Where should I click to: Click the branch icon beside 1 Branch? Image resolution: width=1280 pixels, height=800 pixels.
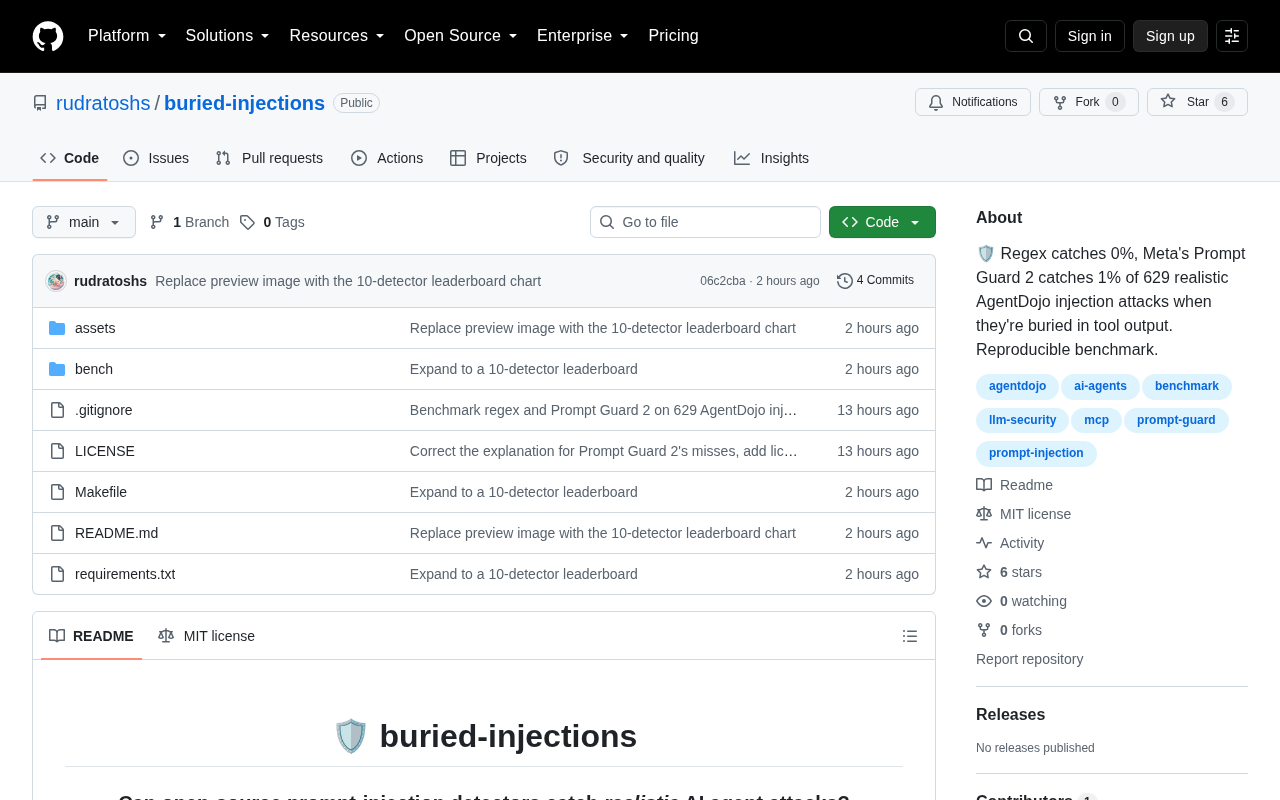click(157, 222)
